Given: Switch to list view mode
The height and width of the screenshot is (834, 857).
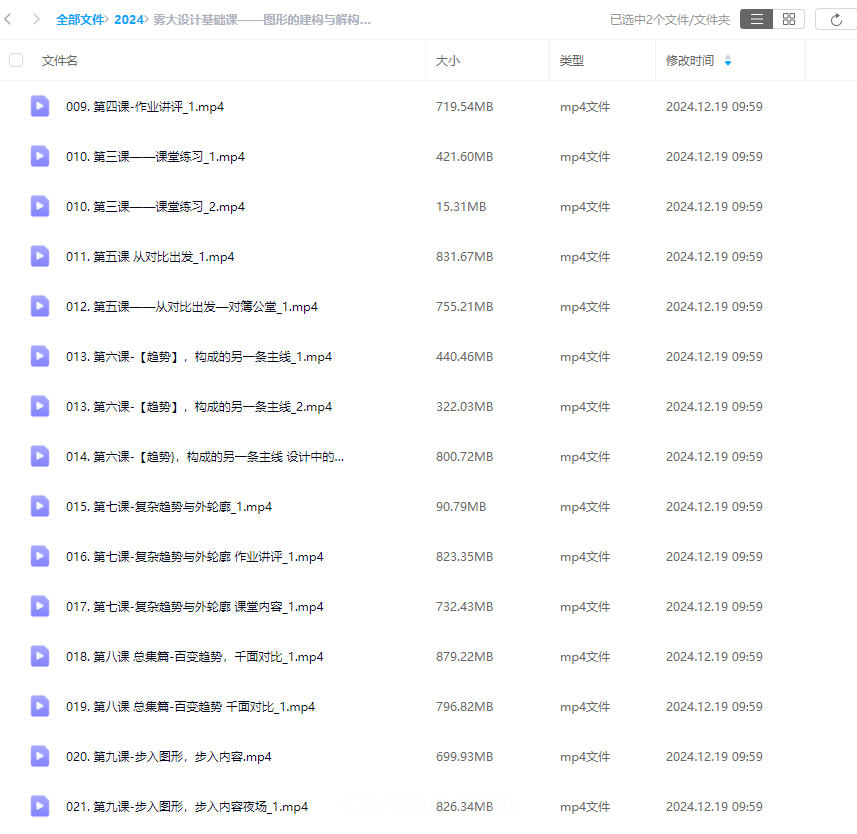Looking at the screenshot, I should (756, 19).
